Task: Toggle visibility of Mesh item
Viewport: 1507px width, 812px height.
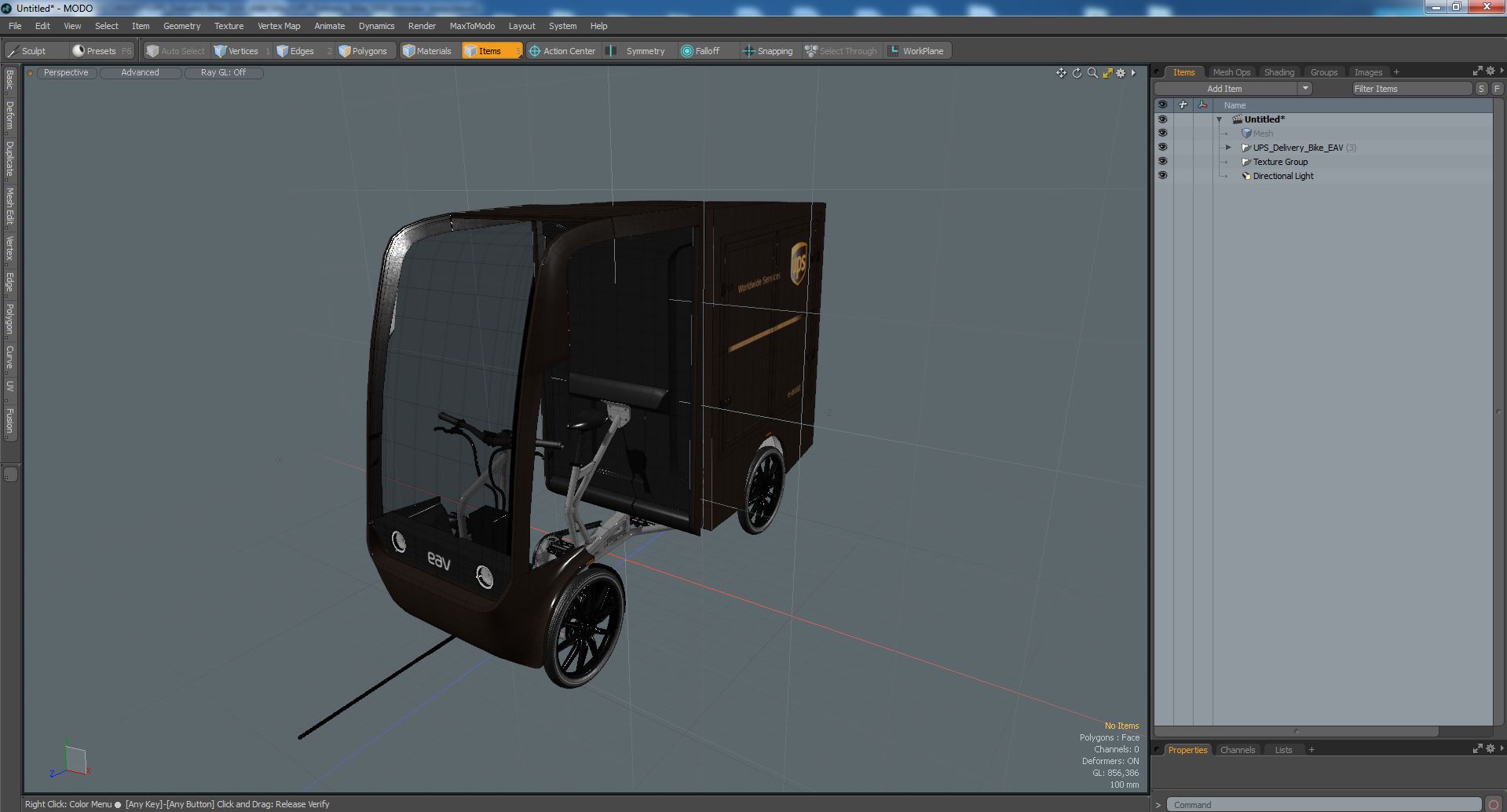Action: point(1162,134)
